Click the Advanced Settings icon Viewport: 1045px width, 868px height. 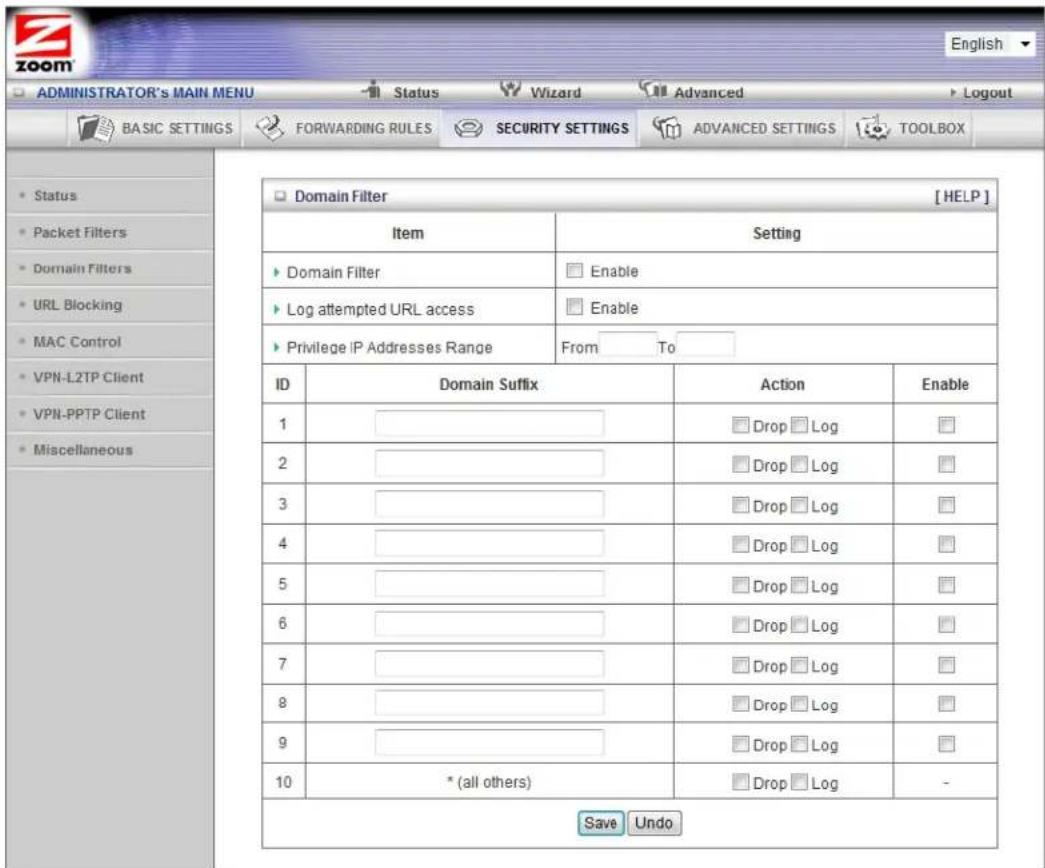[666, 128]
